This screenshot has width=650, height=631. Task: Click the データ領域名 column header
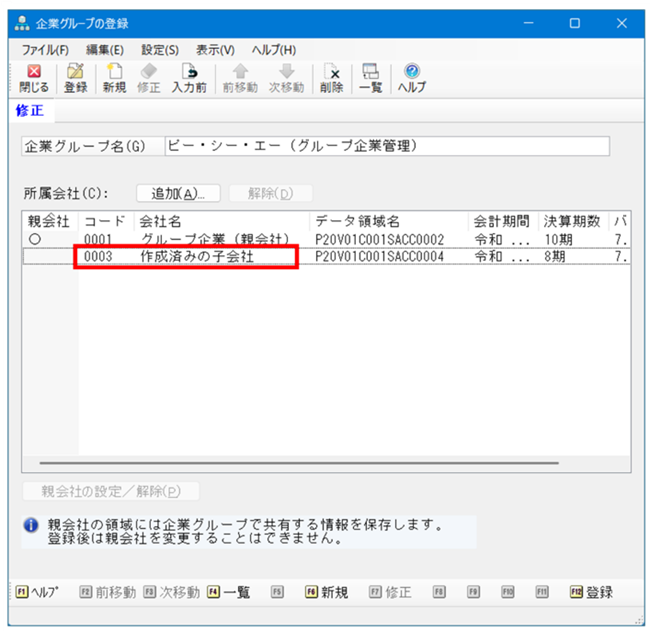click(389, 221)
